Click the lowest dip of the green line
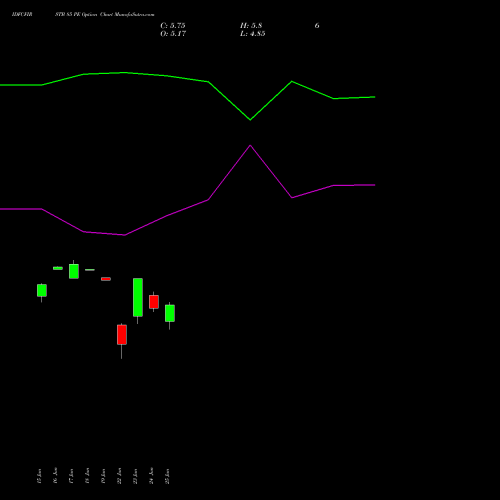 pos(250,120)
